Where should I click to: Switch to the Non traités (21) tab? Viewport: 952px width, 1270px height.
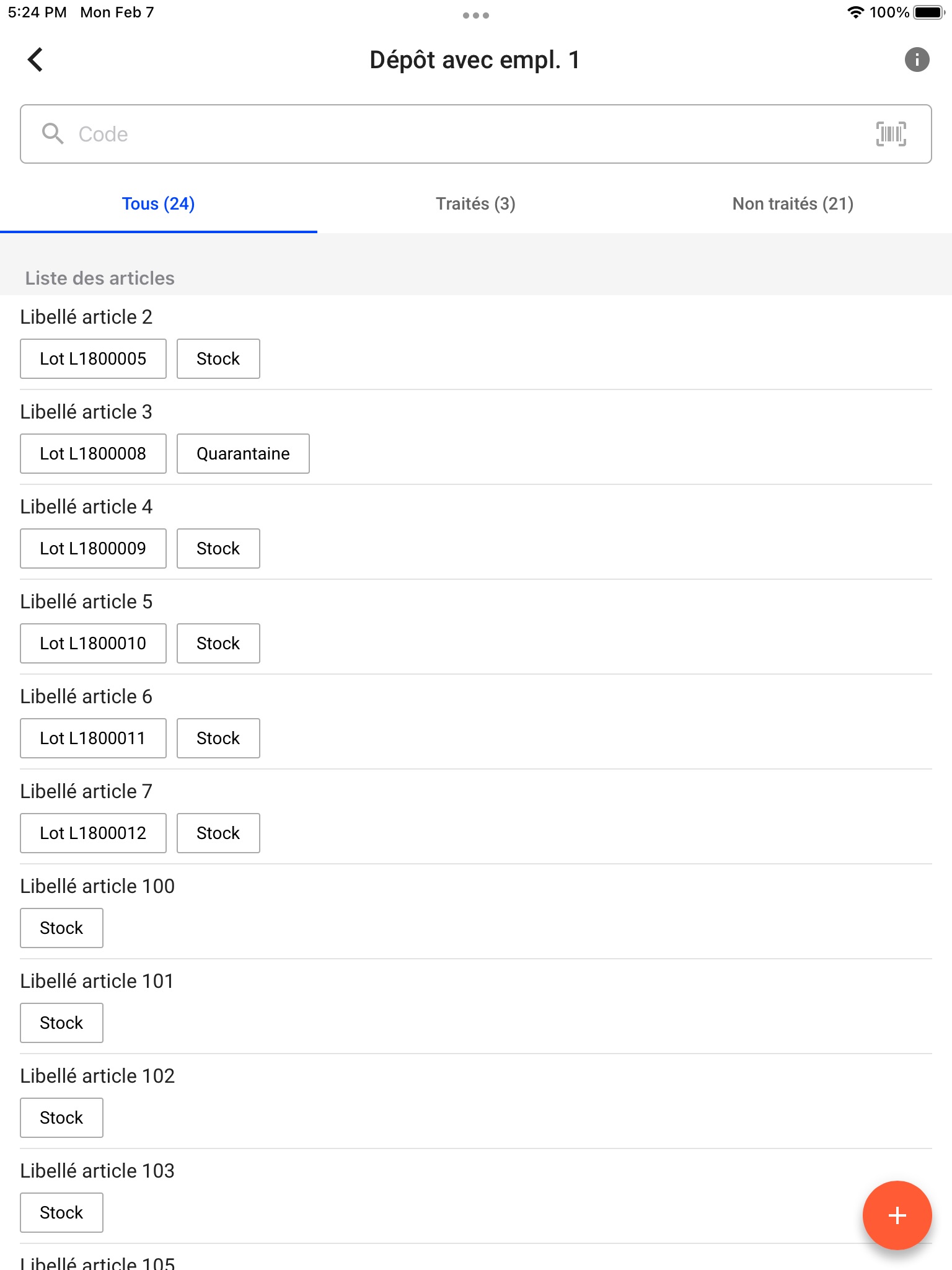[793, 204]
